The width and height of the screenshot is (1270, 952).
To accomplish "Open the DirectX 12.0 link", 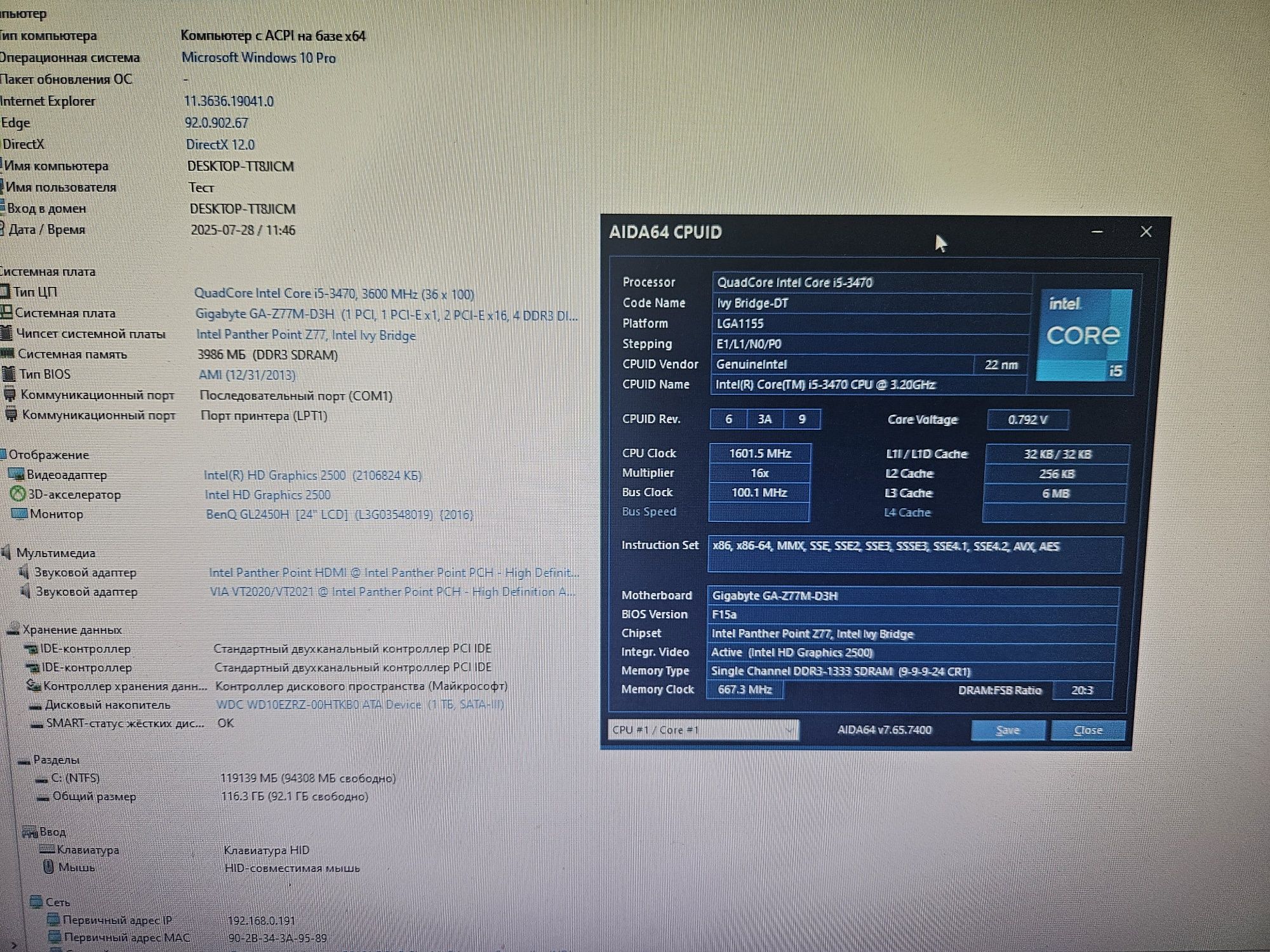I will click(220, 145).
